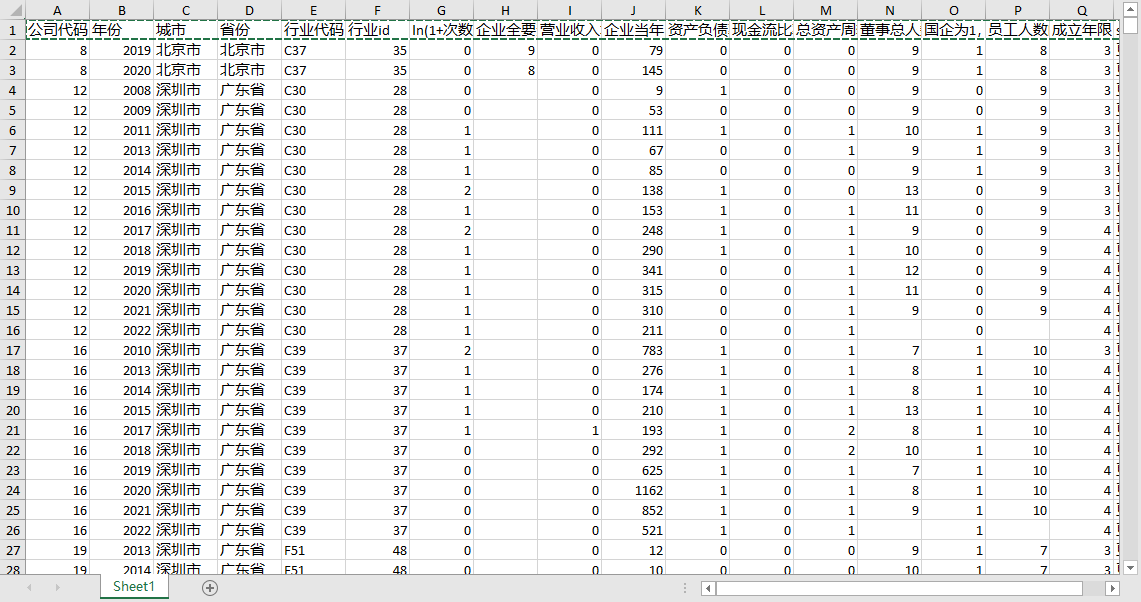Image resolution: width=1141 pixels, height=602 pixels.
Task: Select cell with value 1162
Action: pyautogui.click(x=634, y=491)
